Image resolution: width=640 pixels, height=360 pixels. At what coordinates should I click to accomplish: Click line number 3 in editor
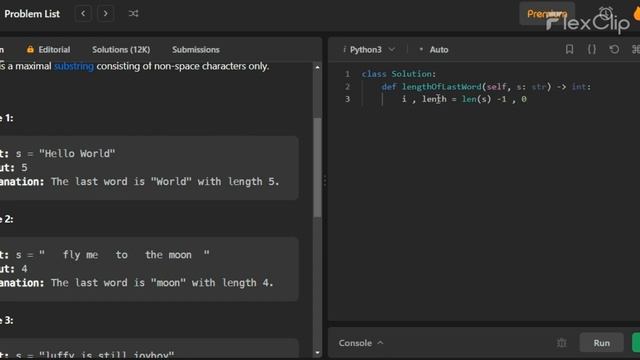tap(347, 99)
